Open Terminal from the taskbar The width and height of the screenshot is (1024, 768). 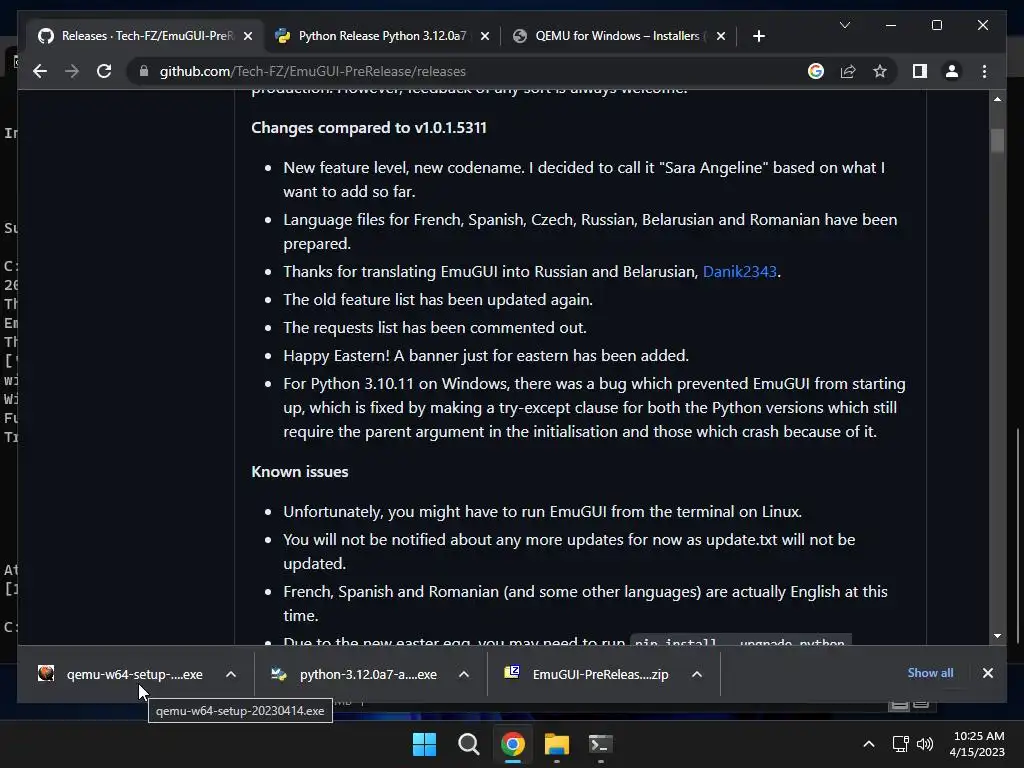[601, 744]
